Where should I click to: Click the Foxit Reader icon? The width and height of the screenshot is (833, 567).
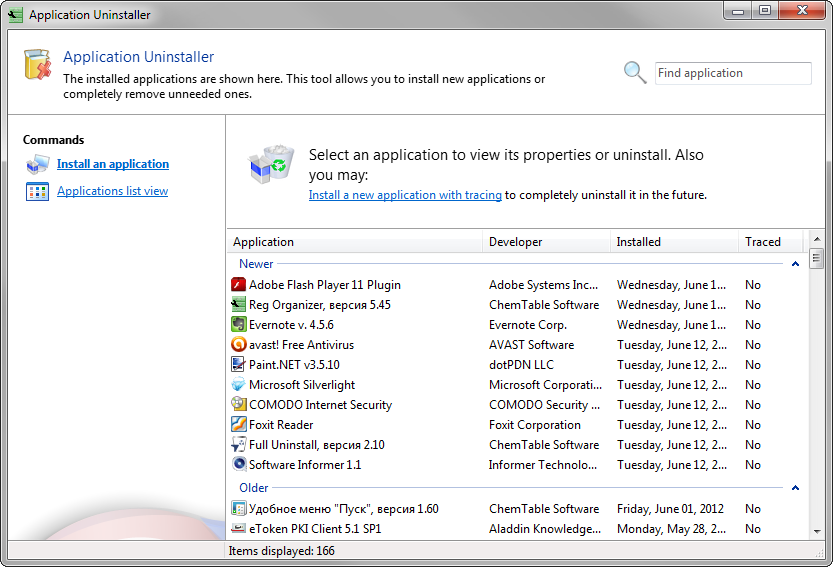[x=239, y=424]
